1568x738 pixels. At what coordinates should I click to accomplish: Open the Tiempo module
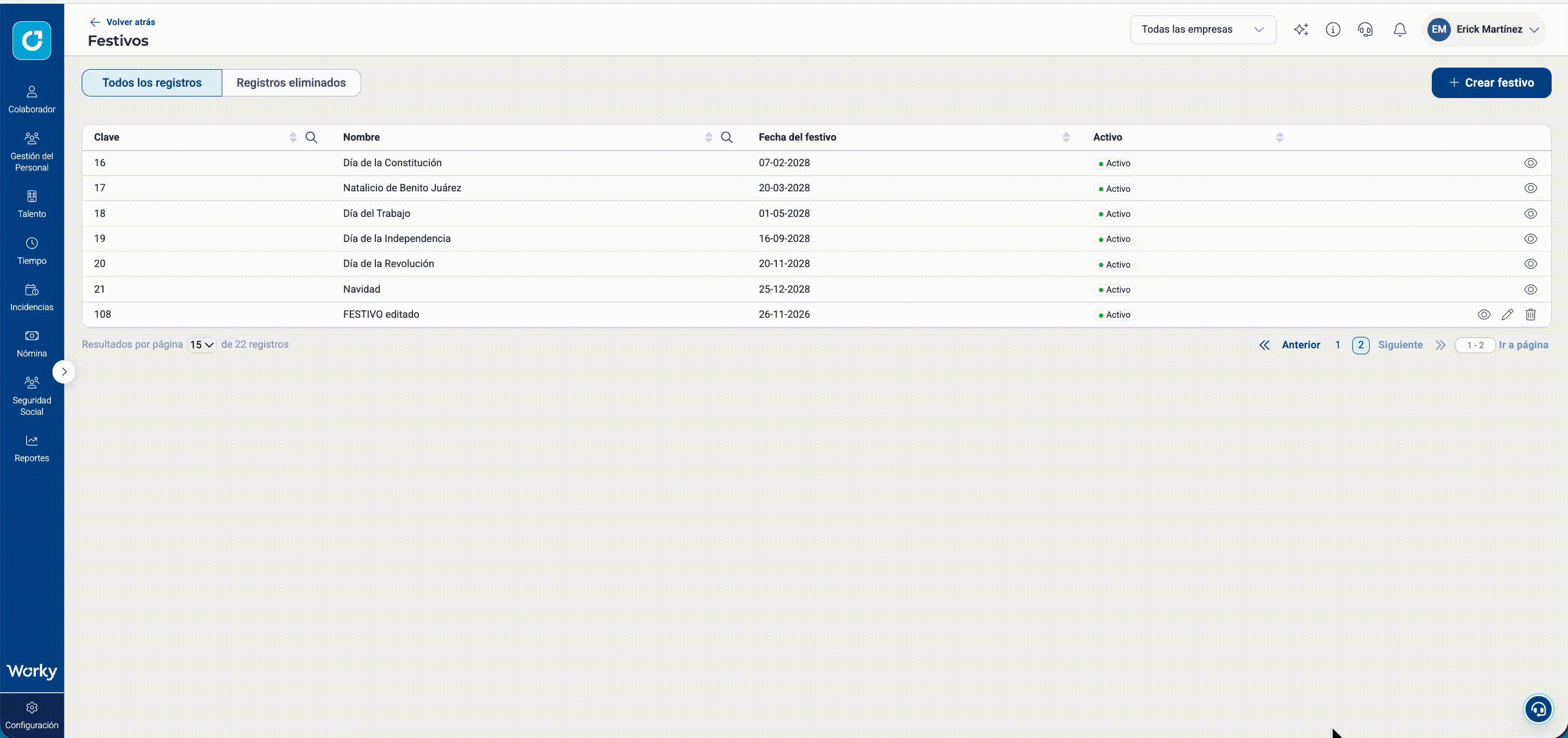[x=32, y=251]
